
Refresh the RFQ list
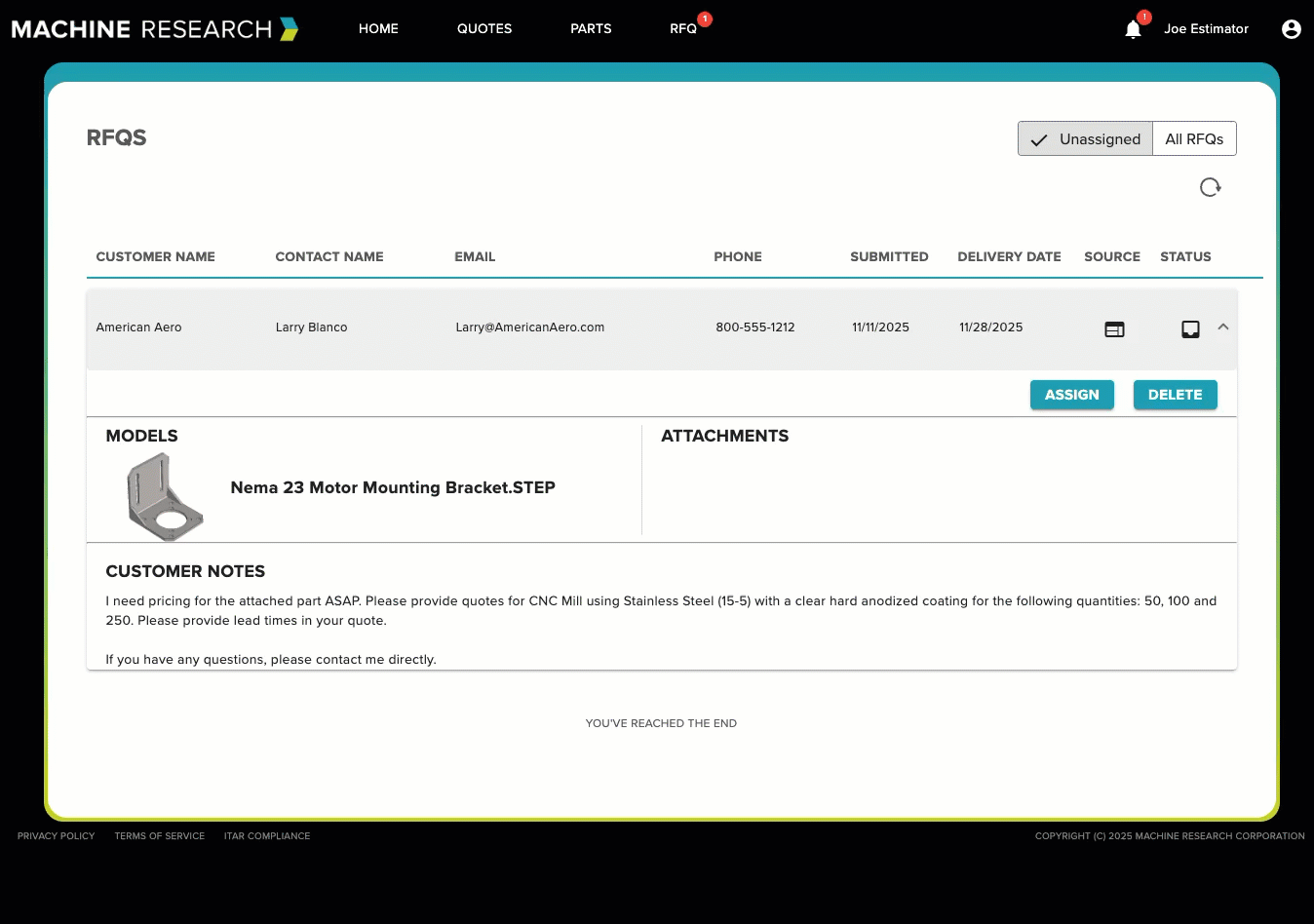click(x=1210, y=187)
